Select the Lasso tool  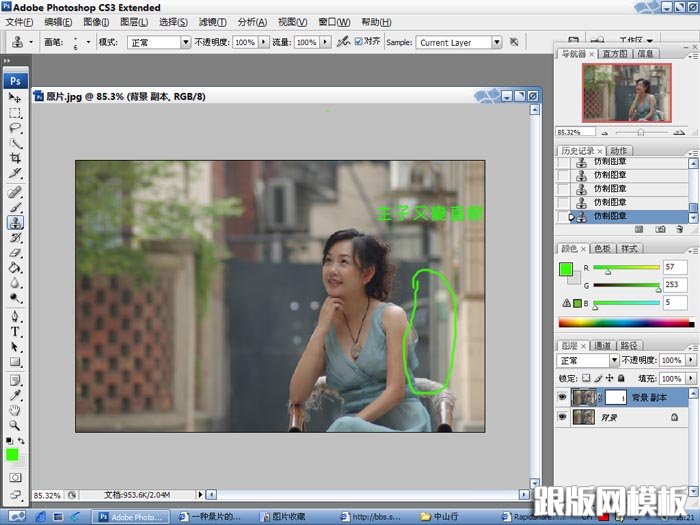pyautogui.click(x=15, y=128)
